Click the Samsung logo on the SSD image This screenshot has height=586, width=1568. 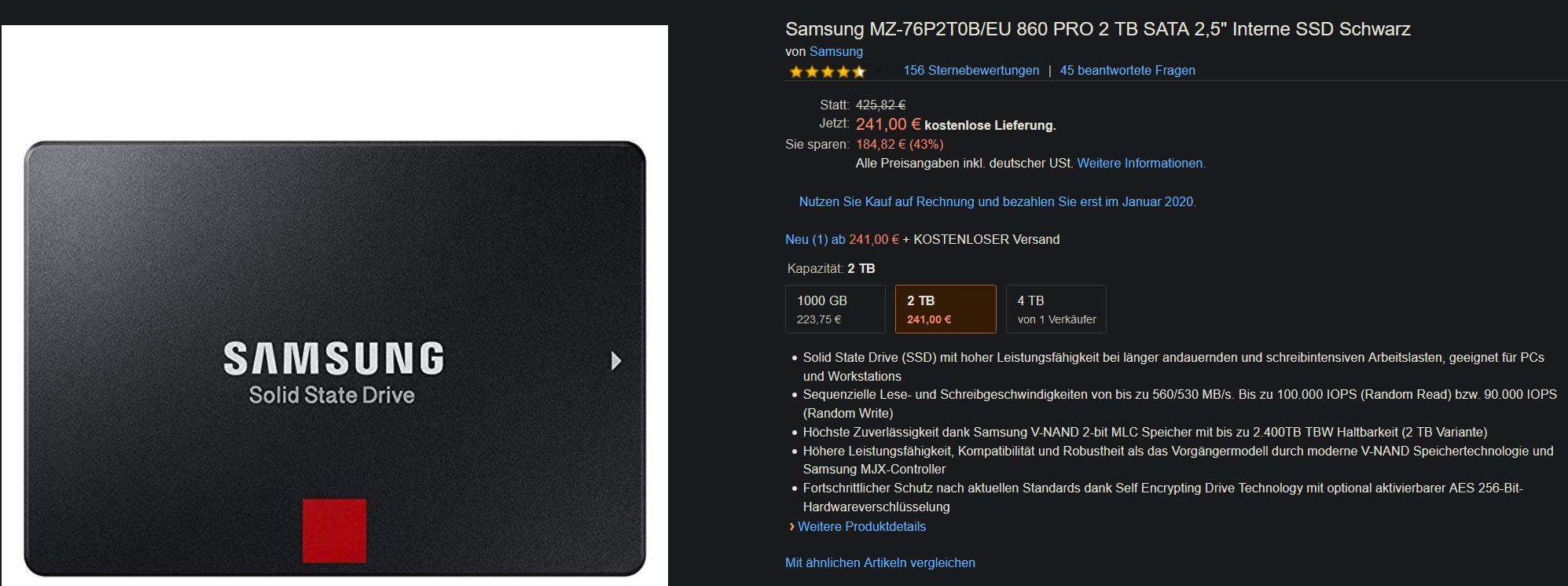334,358
